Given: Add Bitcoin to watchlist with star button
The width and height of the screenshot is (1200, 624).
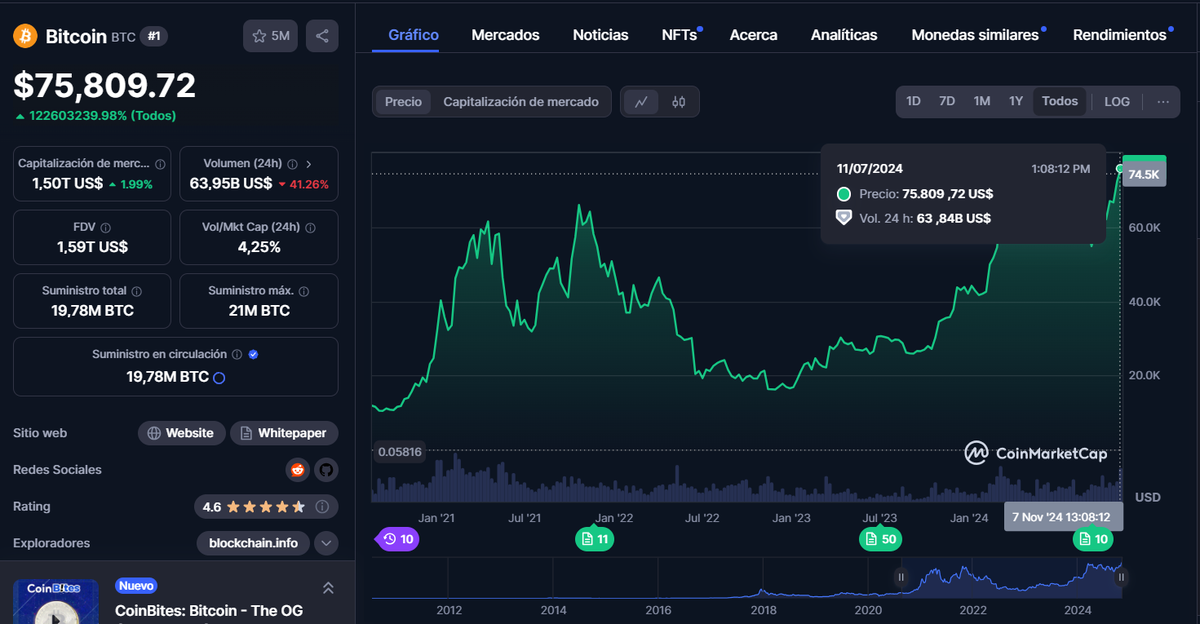Looking at the screenshot, I should pyautogui.click(x=270, y=36).
